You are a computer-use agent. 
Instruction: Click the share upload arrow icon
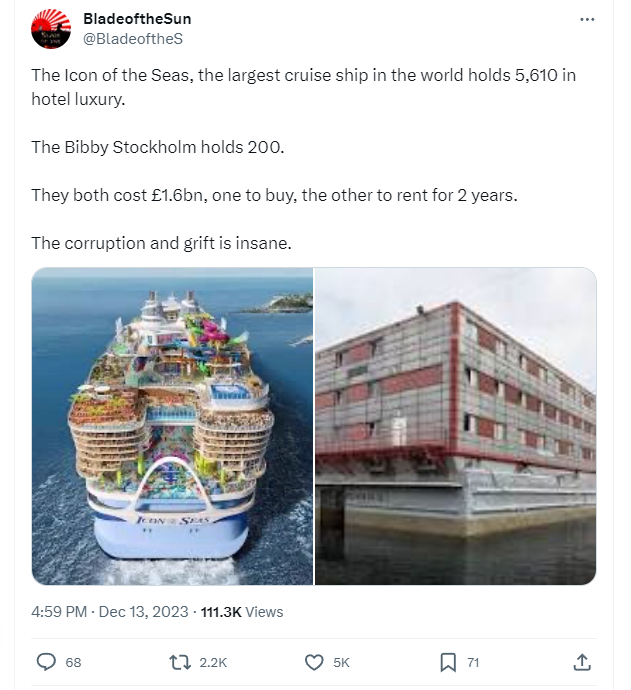pos(581,662)
